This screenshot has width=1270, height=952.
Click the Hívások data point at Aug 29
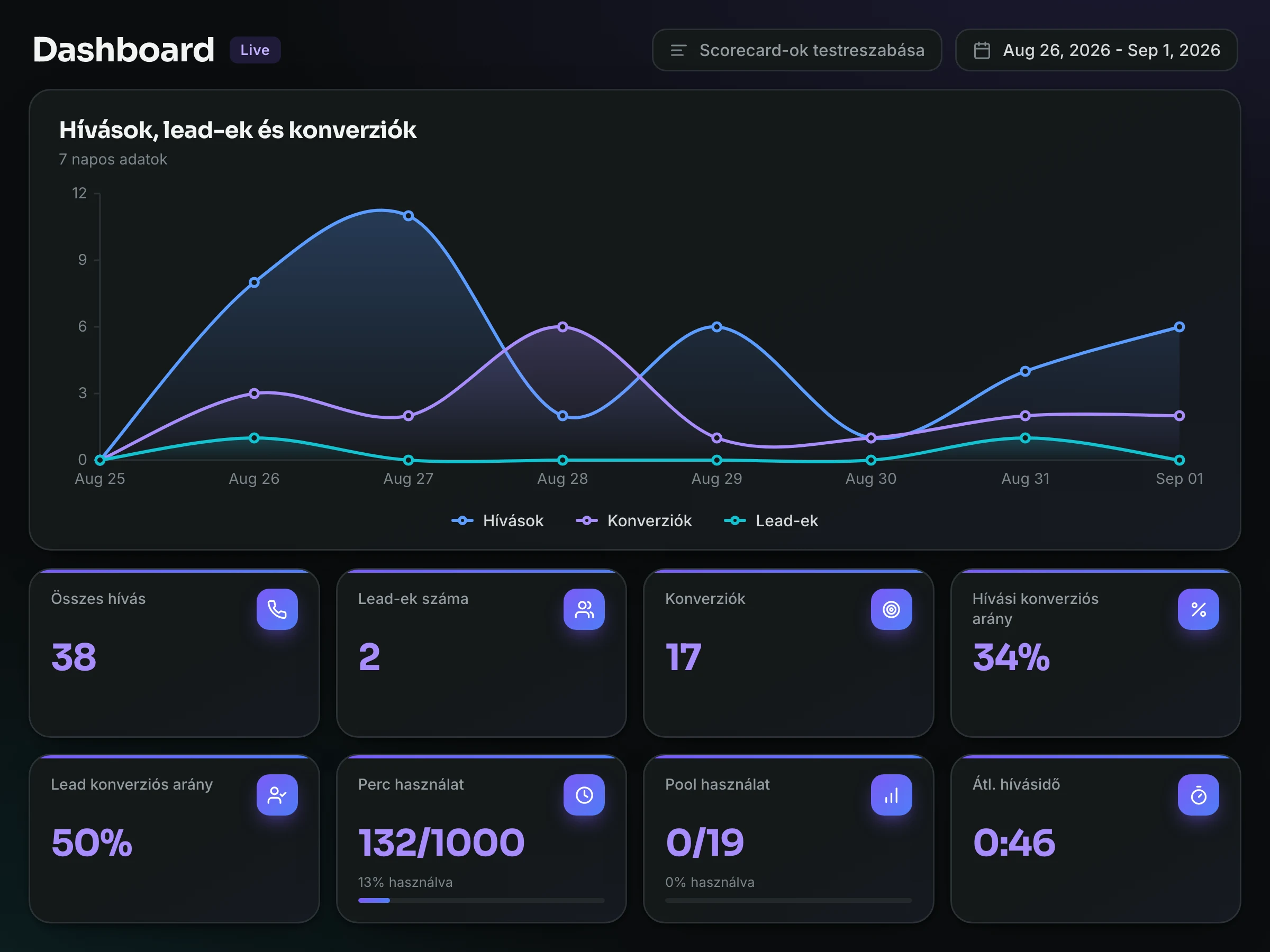pyautogui.click(x=716, y=326)
